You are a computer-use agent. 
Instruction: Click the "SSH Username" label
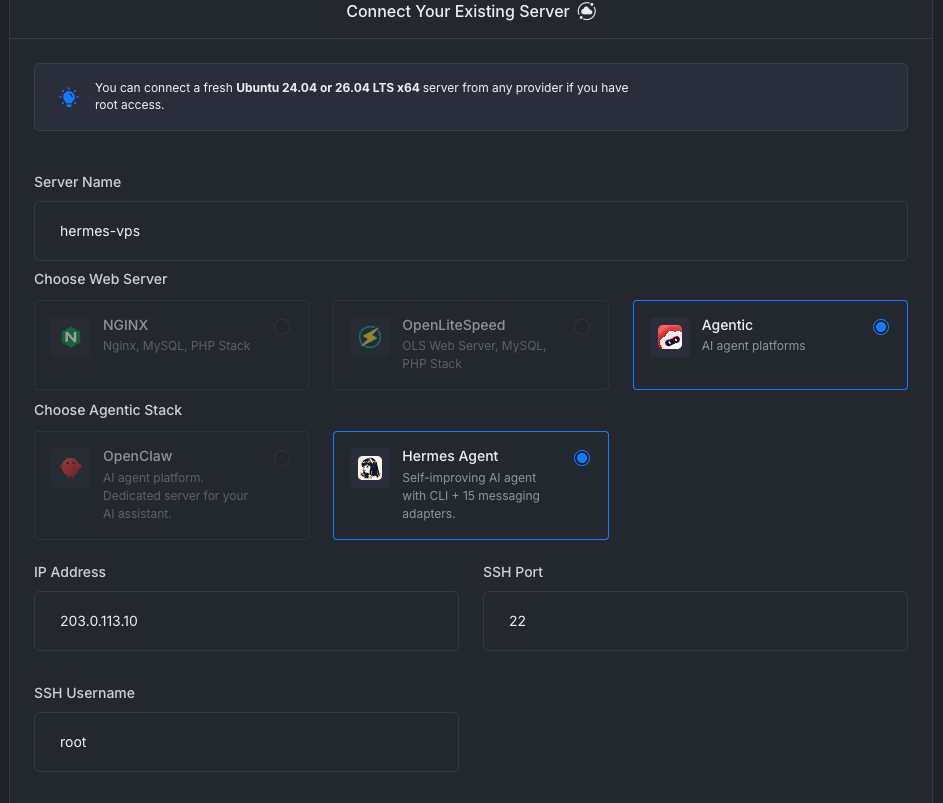pyautogui.click(x=84, y=693)
